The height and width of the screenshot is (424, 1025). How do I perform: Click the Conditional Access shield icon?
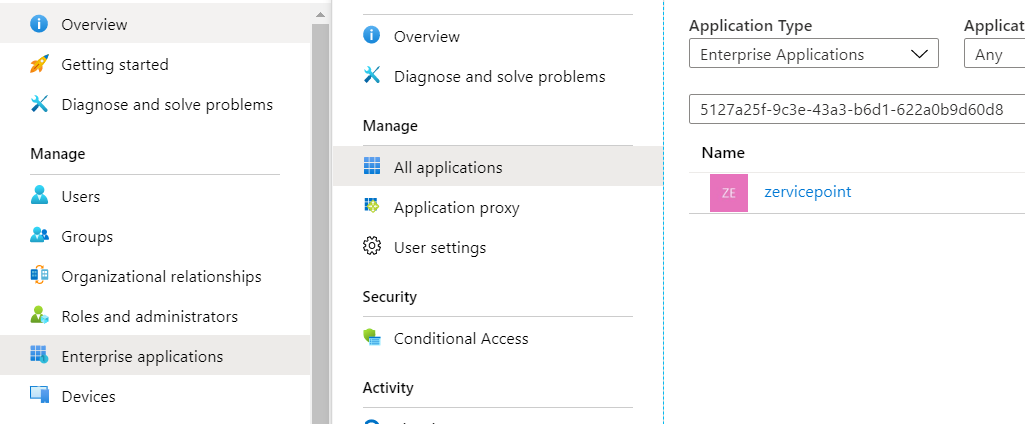coord(372,338)
